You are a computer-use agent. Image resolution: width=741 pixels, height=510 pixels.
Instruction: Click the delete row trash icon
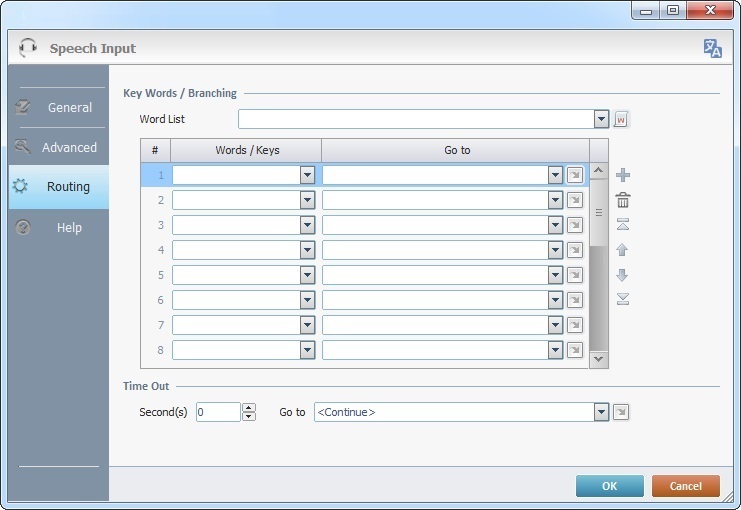(x=623, y=200)
